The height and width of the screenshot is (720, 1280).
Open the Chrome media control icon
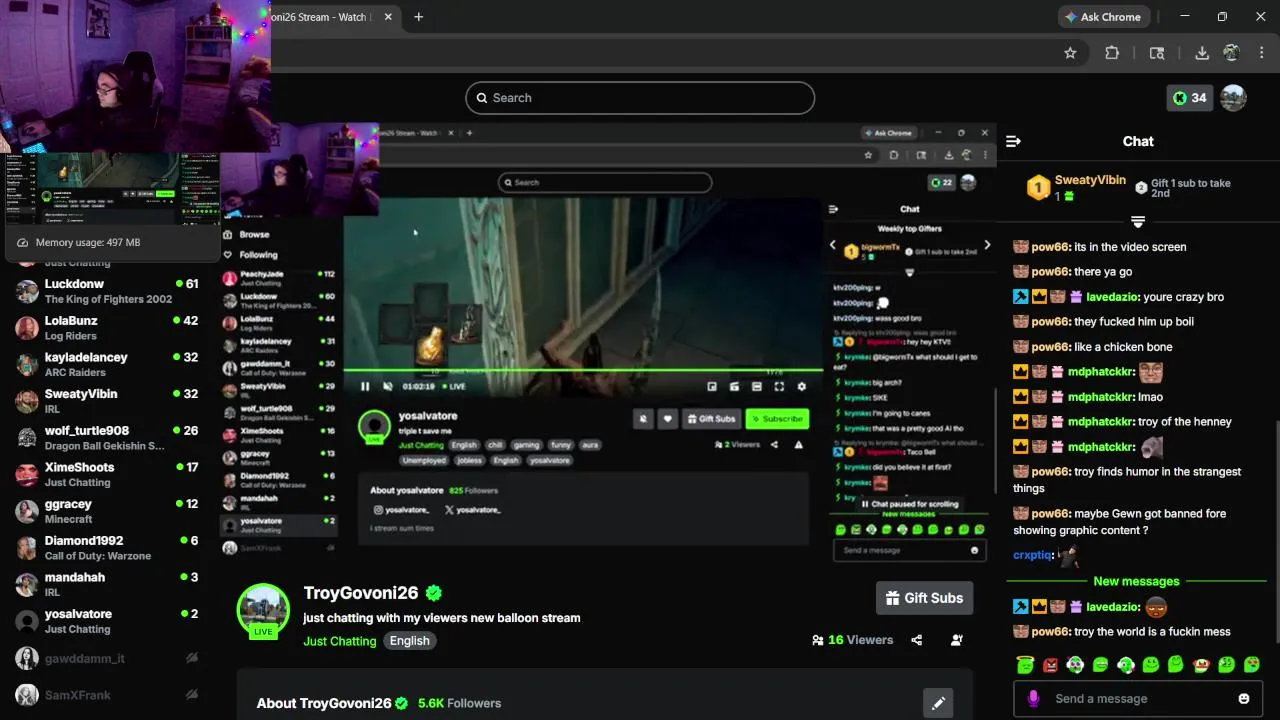point(1157,53)
